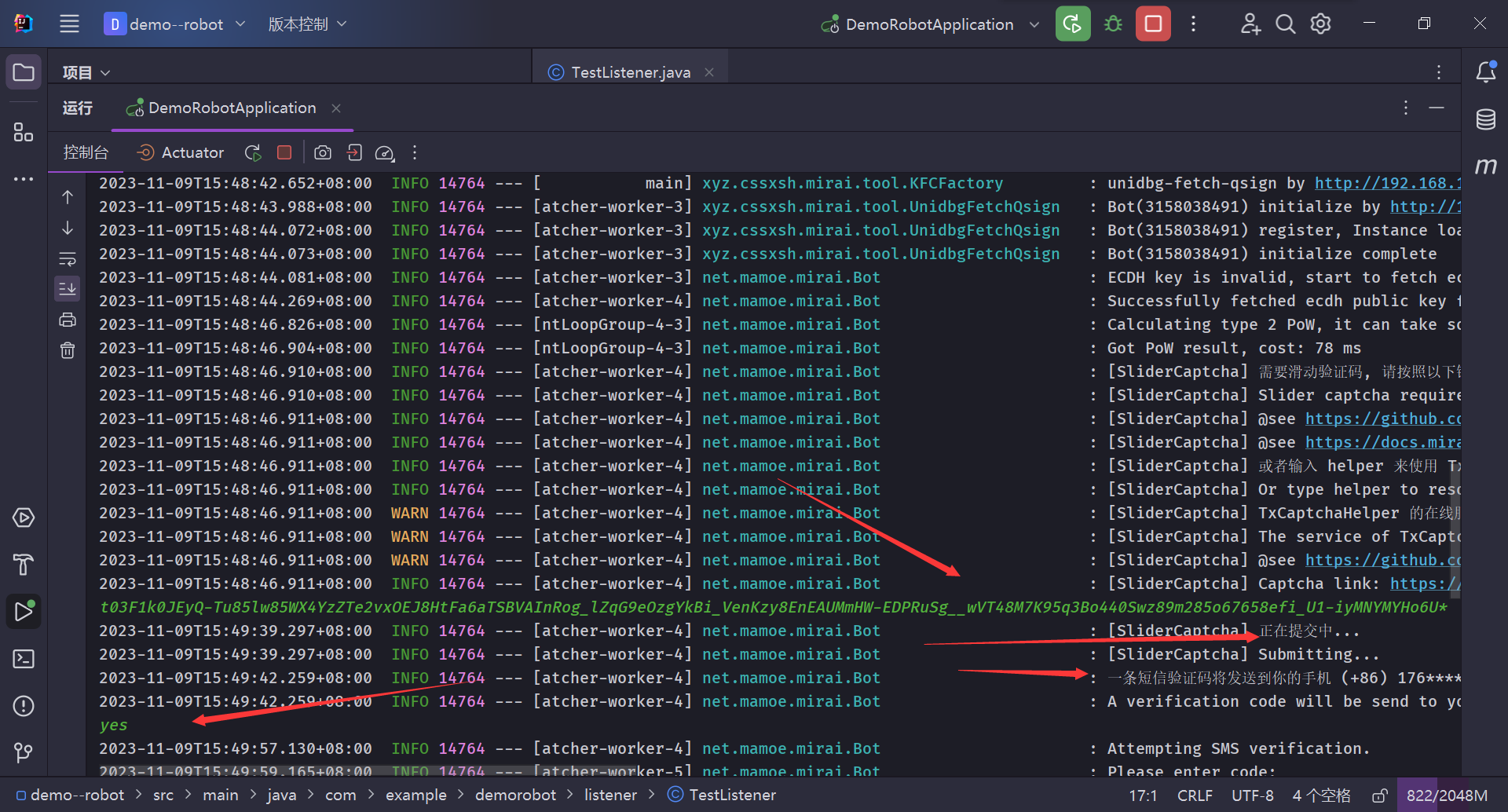Open the 版本控制 version control dropdown
The image size is (1508, 812).
coord(307,24)
